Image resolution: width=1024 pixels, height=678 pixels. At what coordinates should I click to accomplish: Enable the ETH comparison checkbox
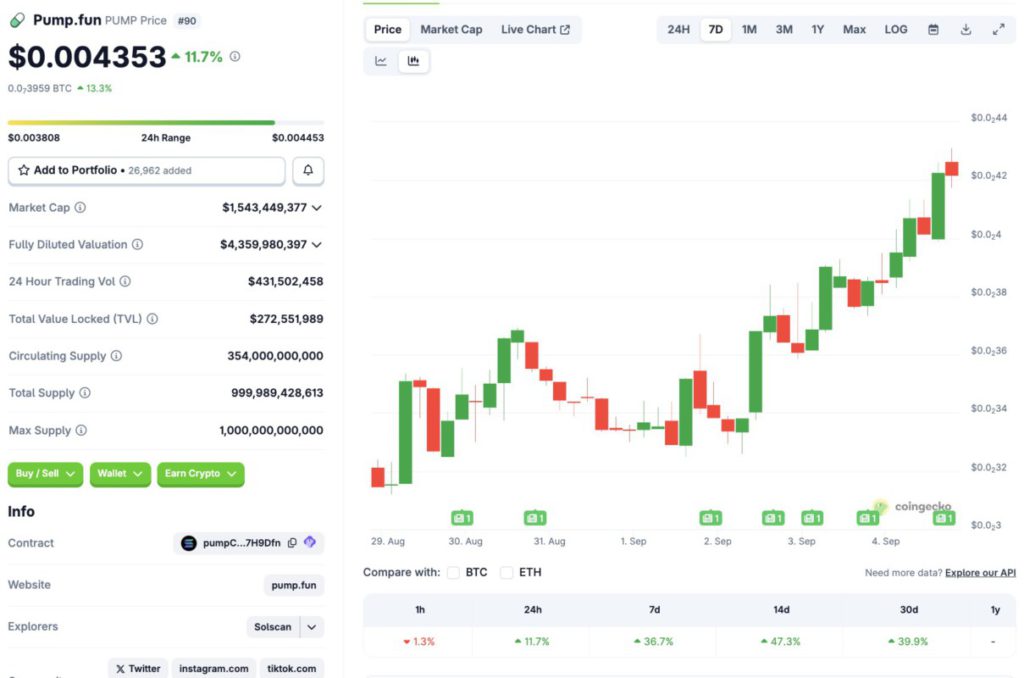pyautogui.click(x=506, y=573)
